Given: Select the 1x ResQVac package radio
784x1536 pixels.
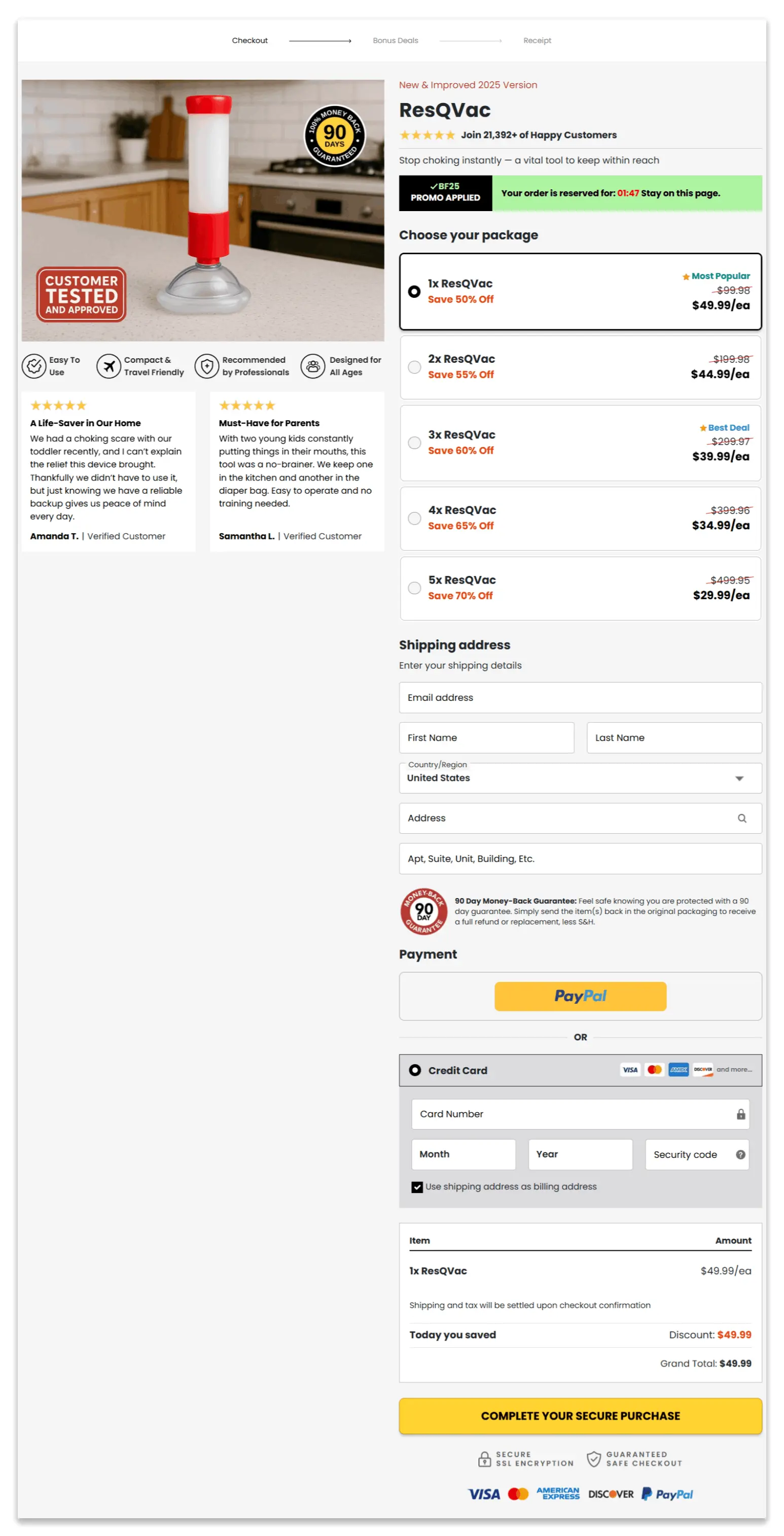Looking at the screenshot, I should coord(414,292).
